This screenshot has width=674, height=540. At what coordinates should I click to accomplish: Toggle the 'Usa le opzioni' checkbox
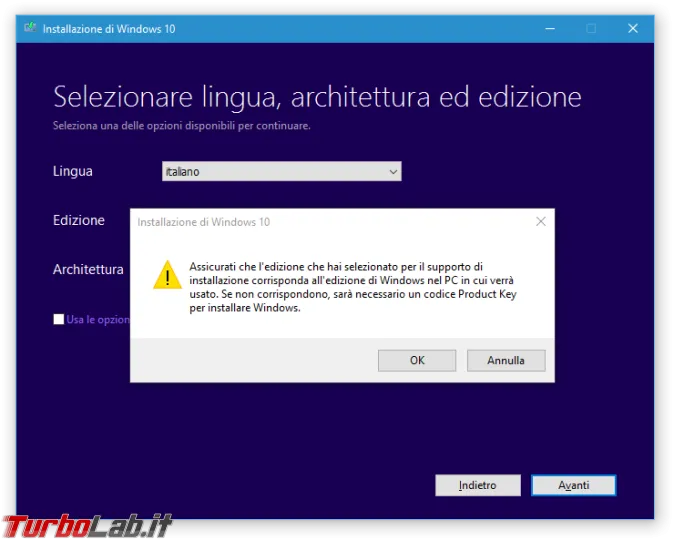[59, 319]
